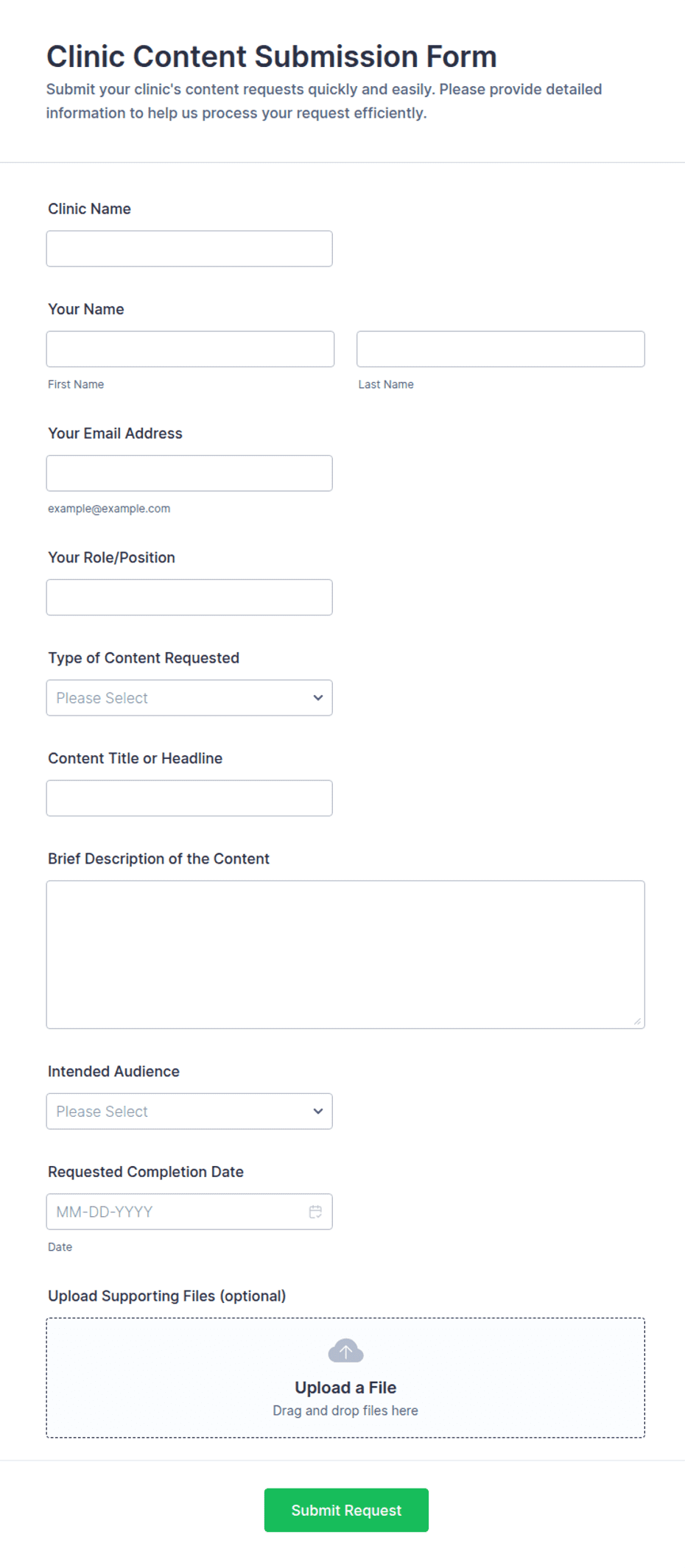Click into the First Name field

(190, 349)
